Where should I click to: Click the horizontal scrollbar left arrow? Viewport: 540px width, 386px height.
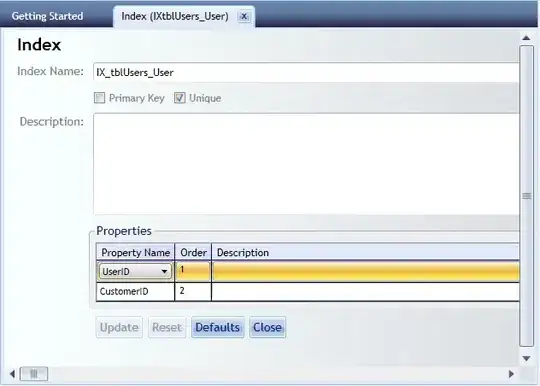point(12,374)
